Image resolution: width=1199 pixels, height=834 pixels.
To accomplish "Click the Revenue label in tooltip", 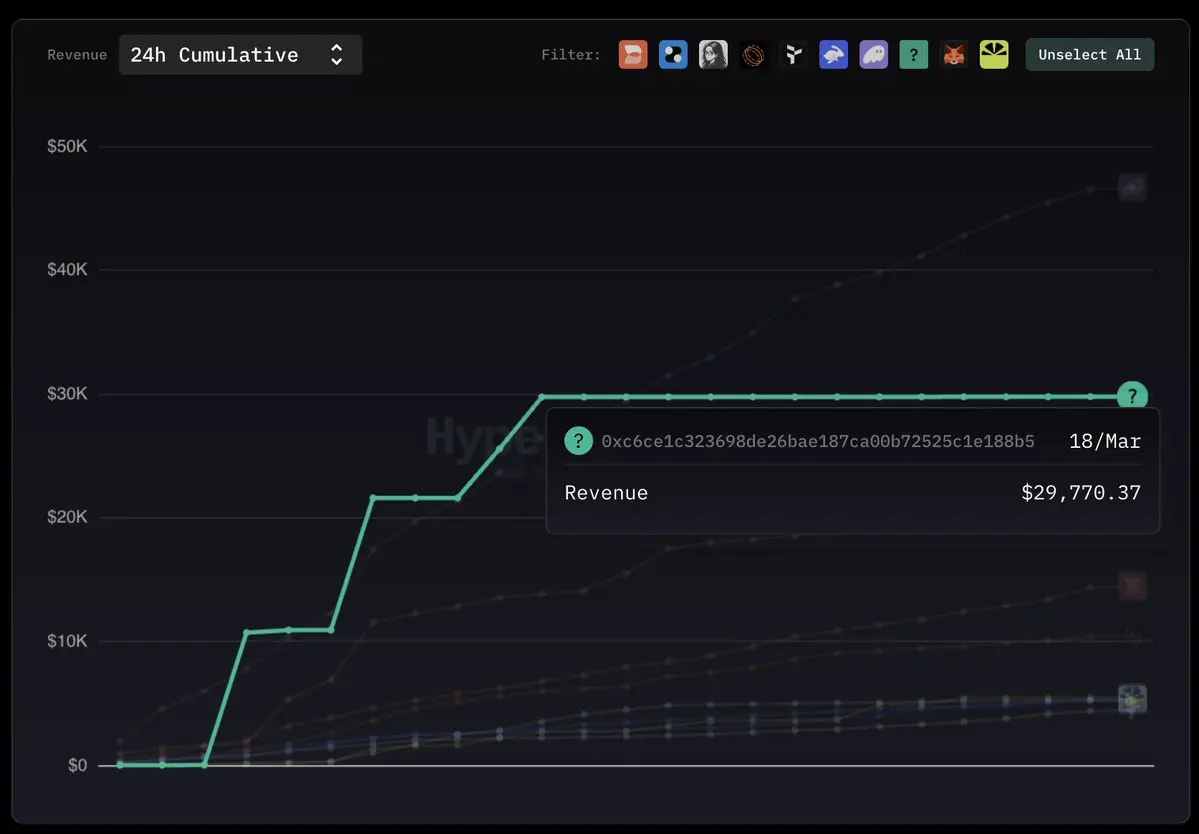I will coord(606,492).
